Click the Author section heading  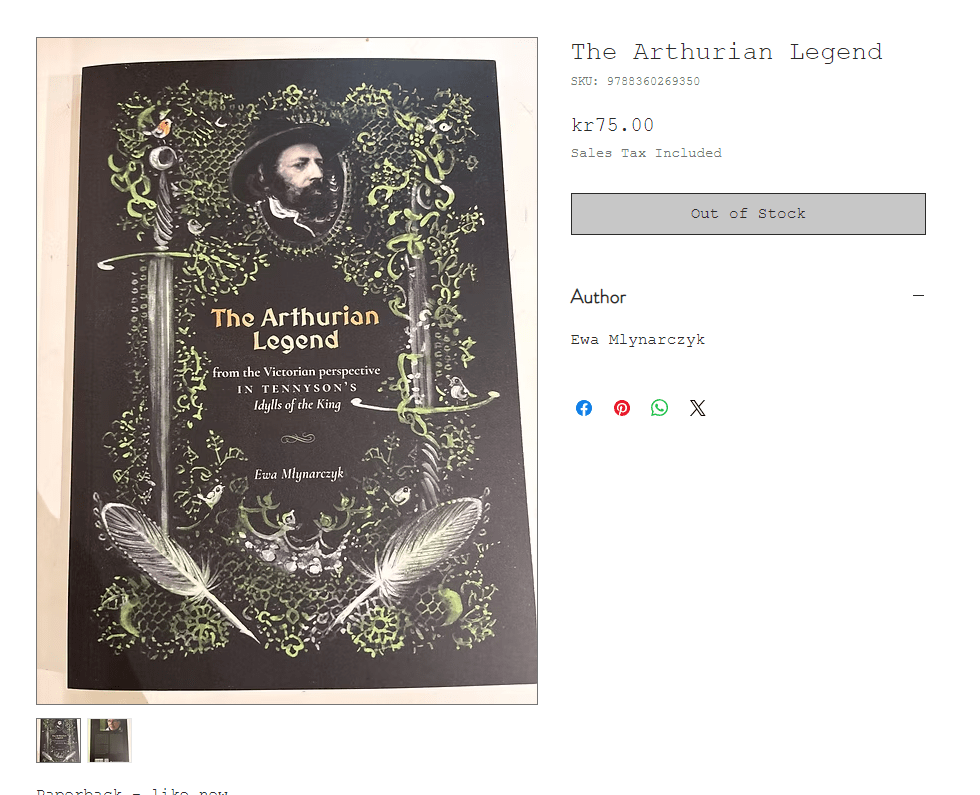(598, 297)
